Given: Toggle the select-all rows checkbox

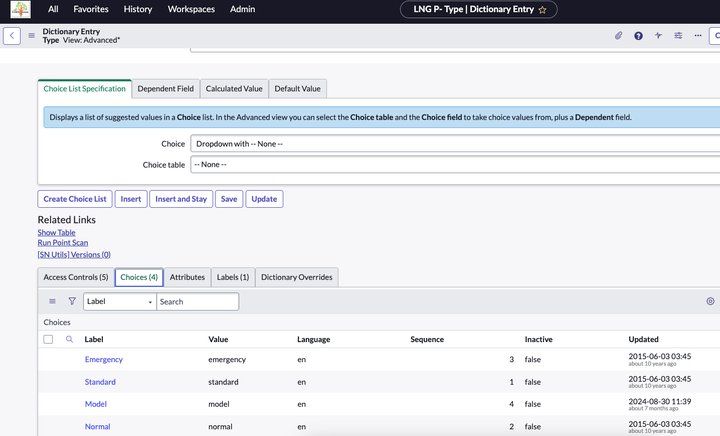Looking at the screenshot, I should pyautogui.click(x=48, y=339).
